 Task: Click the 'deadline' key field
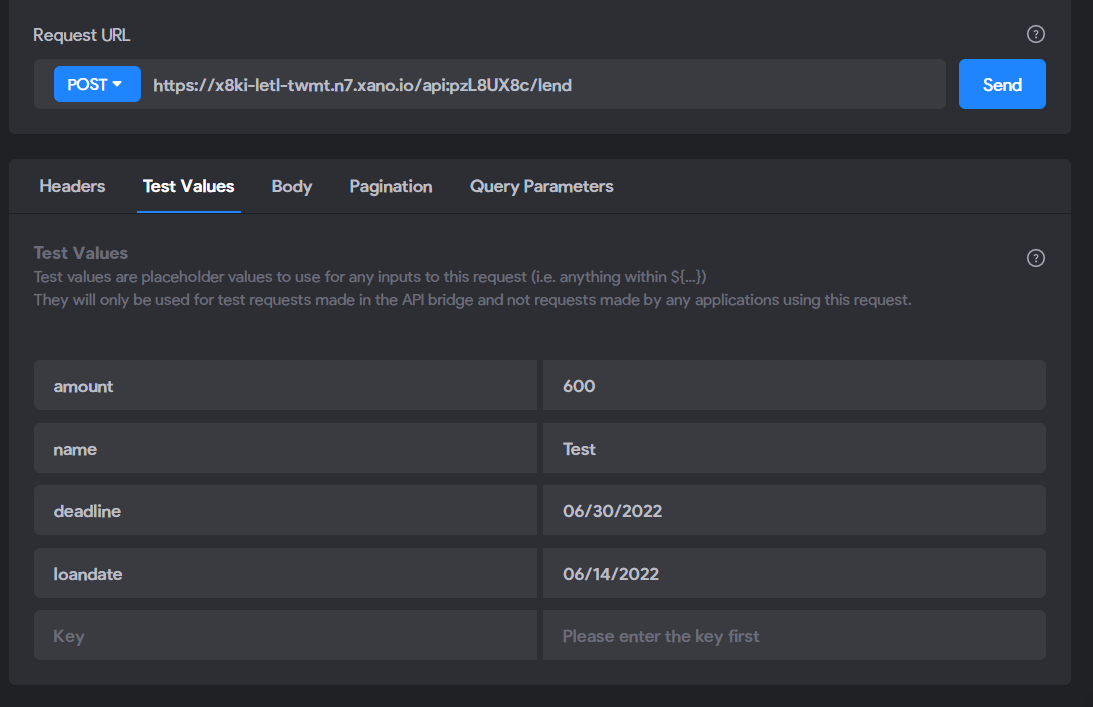point(285,510)
